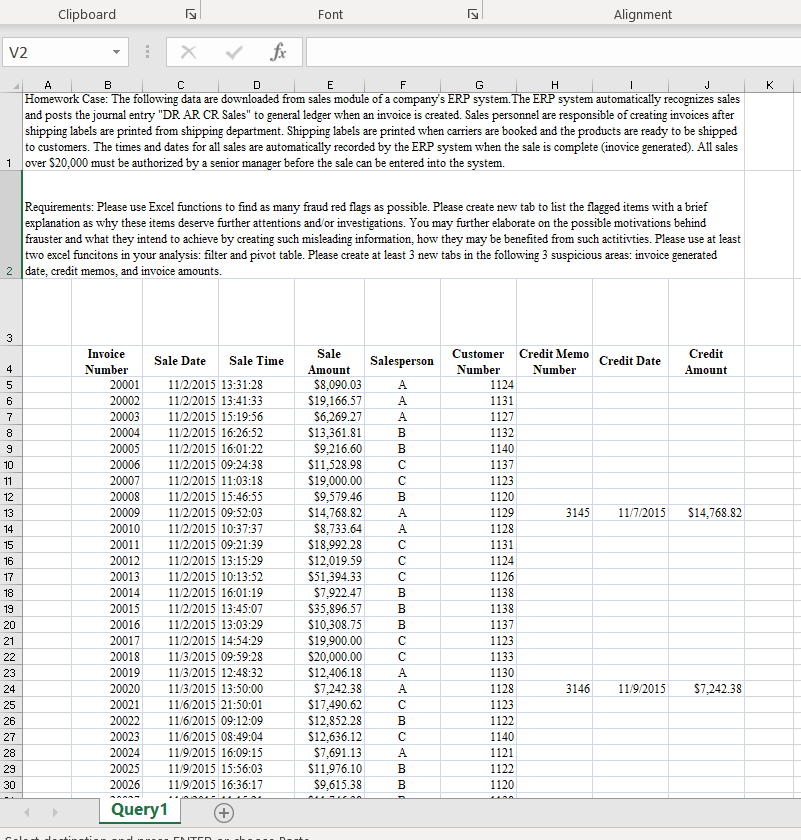Select sale amount cell $19,900.00
The width and height of the screenshot is (801, 840).
pos(330,641)
